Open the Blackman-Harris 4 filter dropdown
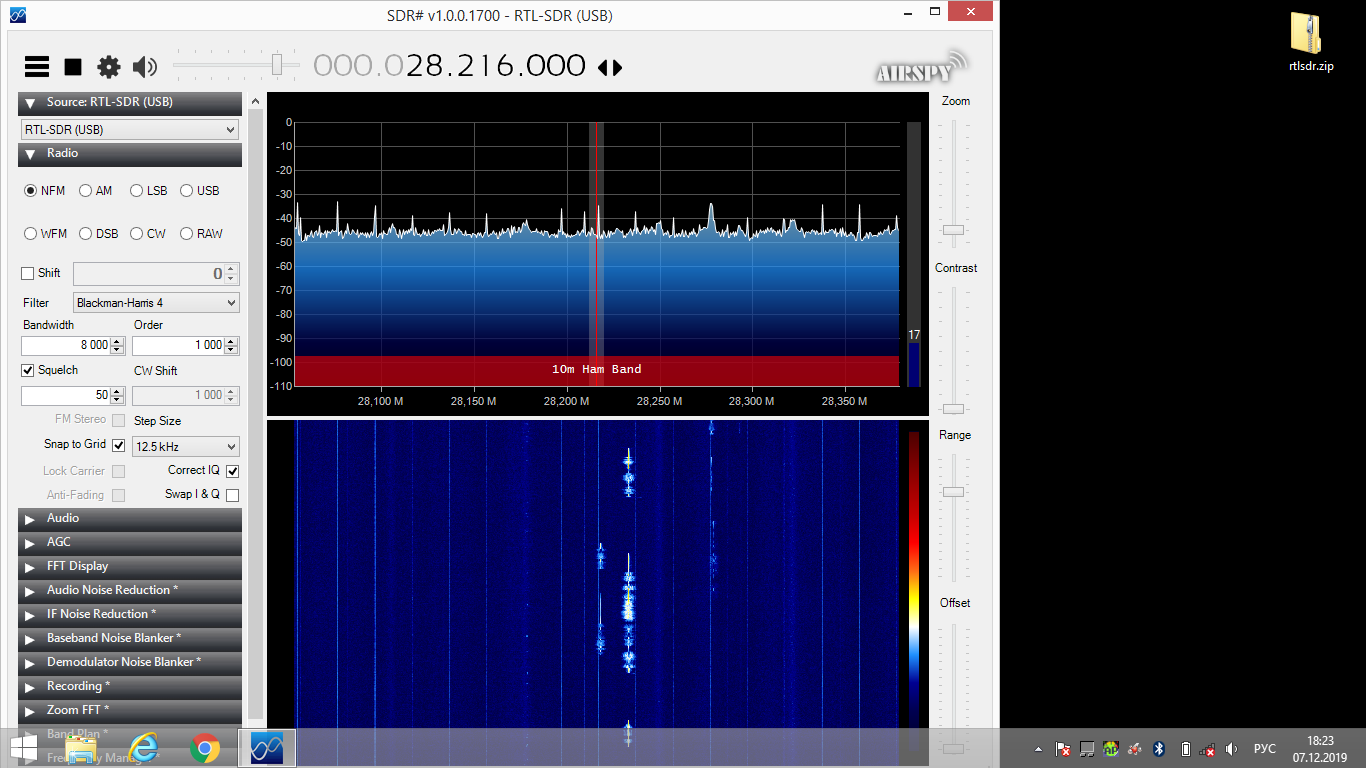Screen dimensions: 1366x768 (156, 303)
